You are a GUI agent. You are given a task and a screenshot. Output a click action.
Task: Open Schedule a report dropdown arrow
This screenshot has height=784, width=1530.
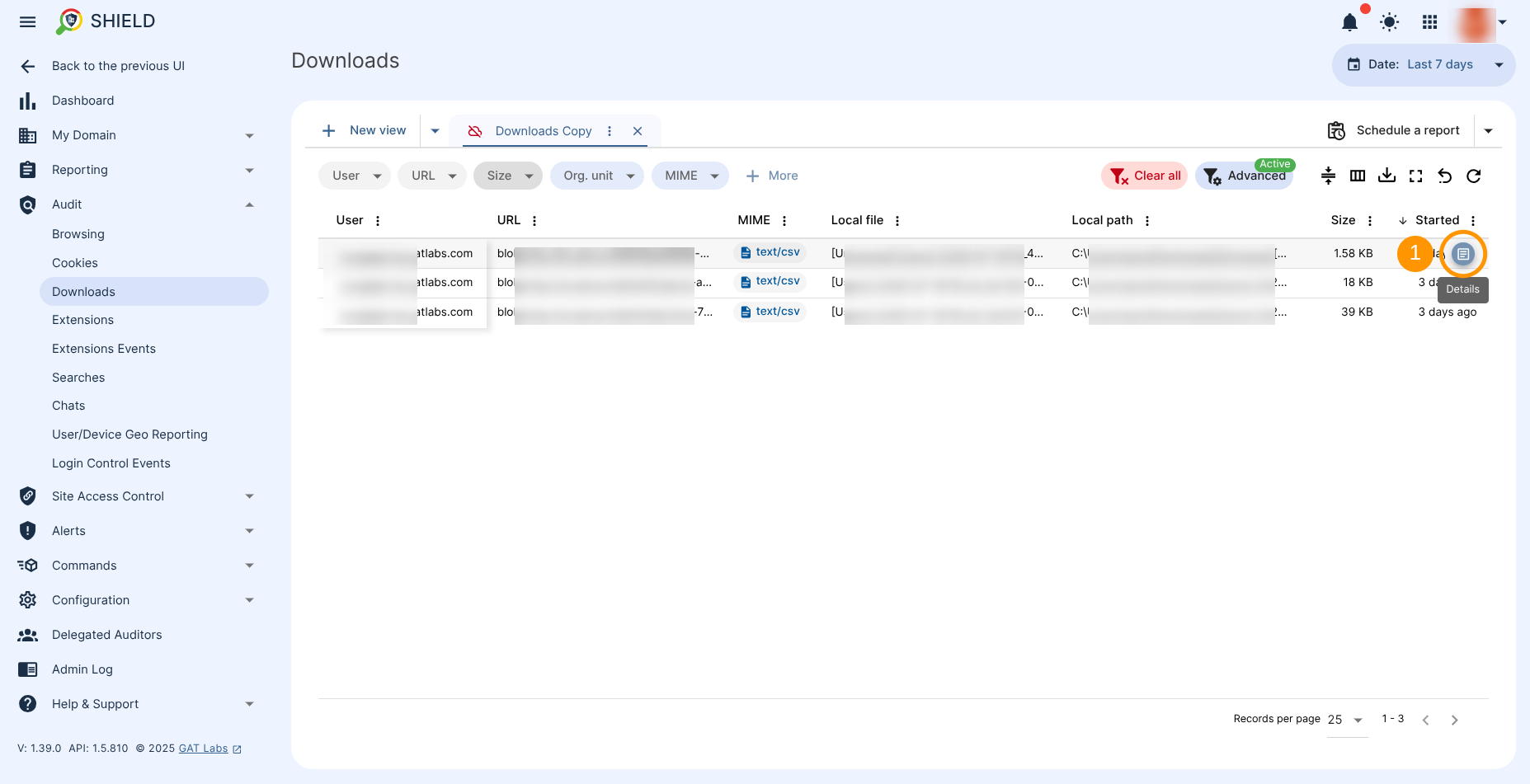1489,131
